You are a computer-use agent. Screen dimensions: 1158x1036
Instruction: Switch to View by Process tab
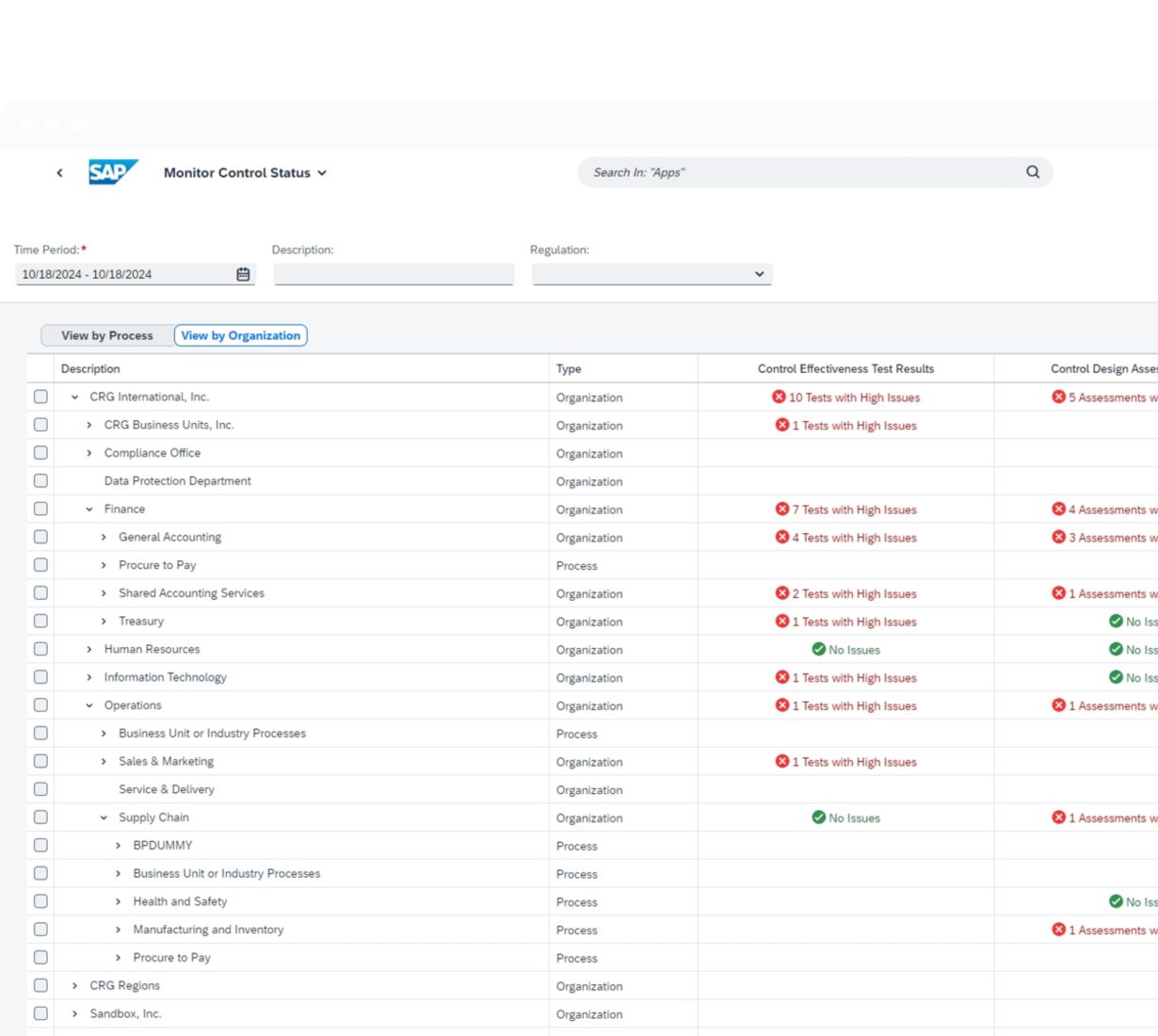point(106,335)
